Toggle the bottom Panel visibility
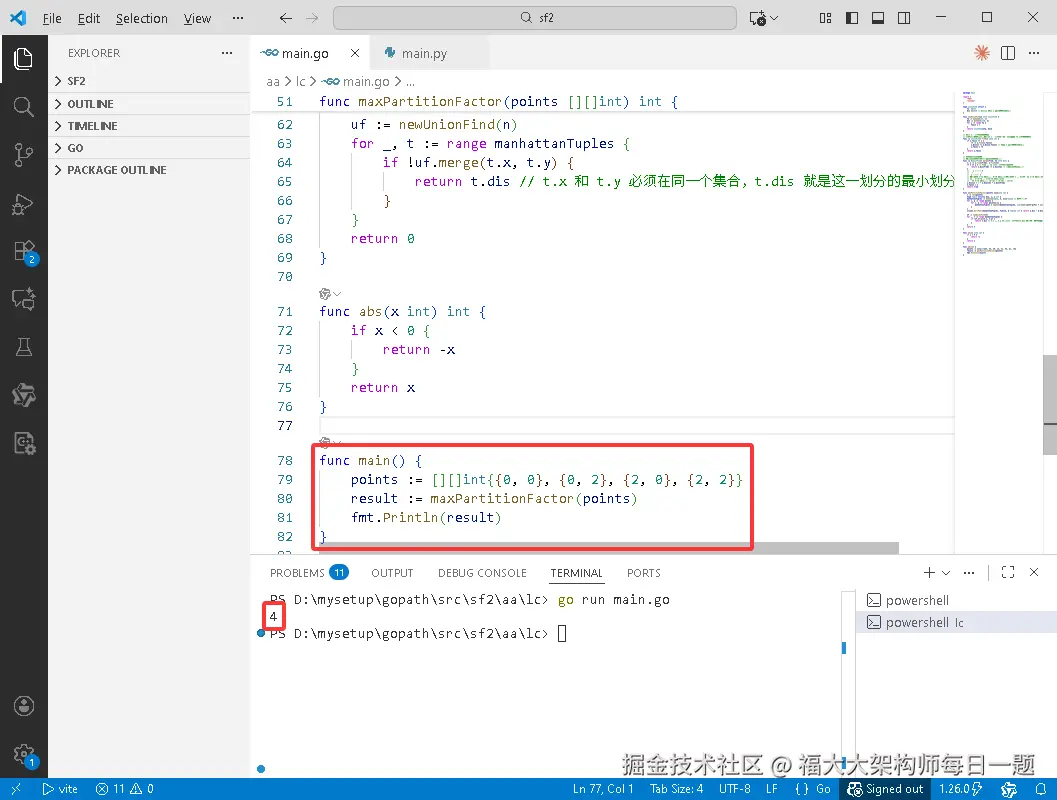The image size is (1057, 800). pos(878,18)
